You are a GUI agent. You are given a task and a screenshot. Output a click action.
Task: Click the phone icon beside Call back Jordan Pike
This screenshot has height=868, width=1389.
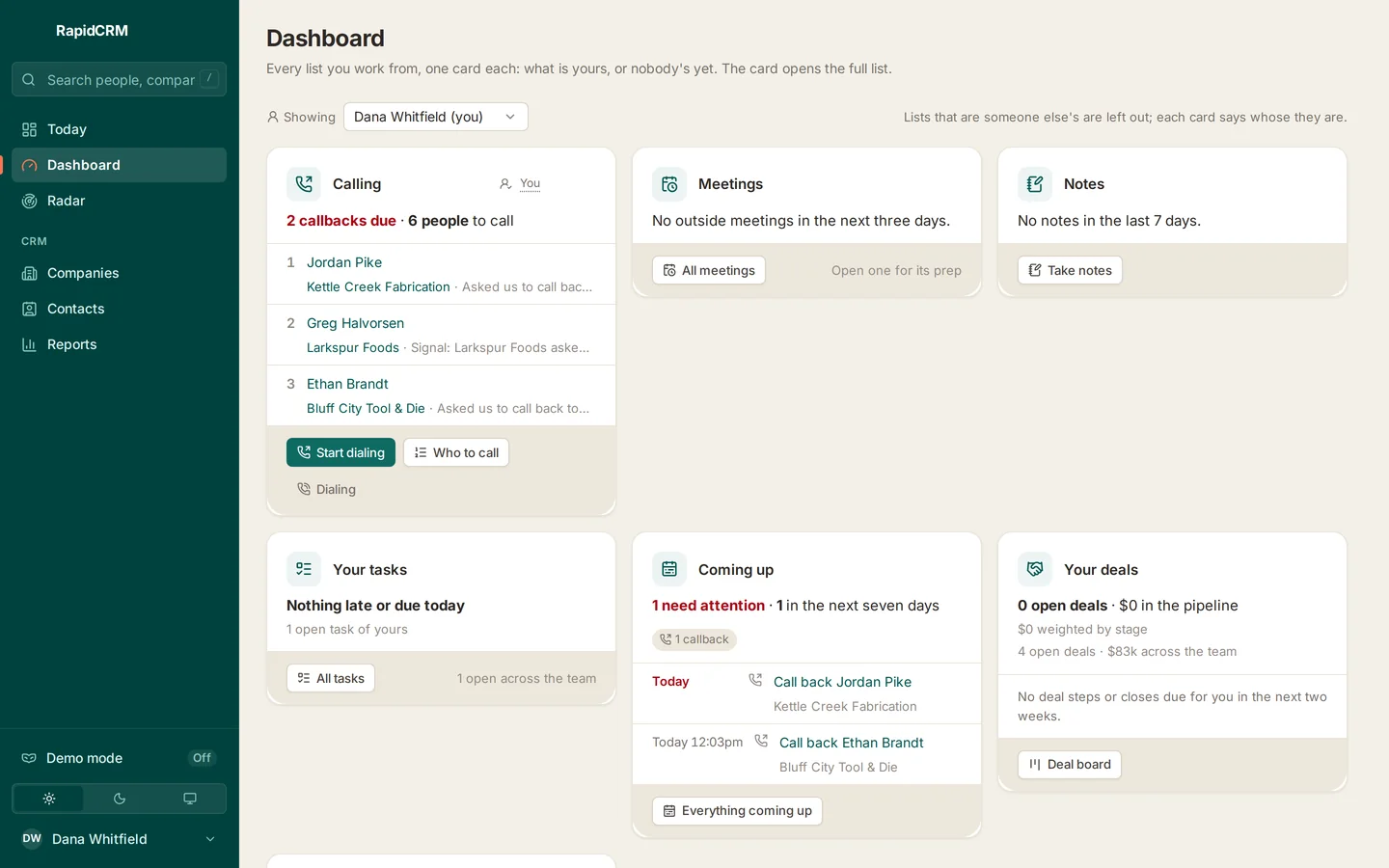755,680
